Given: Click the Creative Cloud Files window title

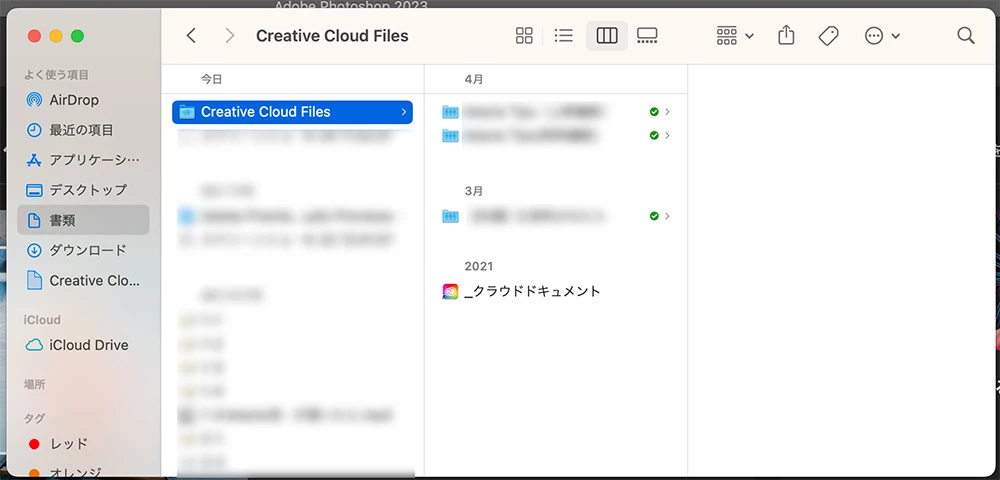Looking at the screenshot, I should tap(332, 36).
